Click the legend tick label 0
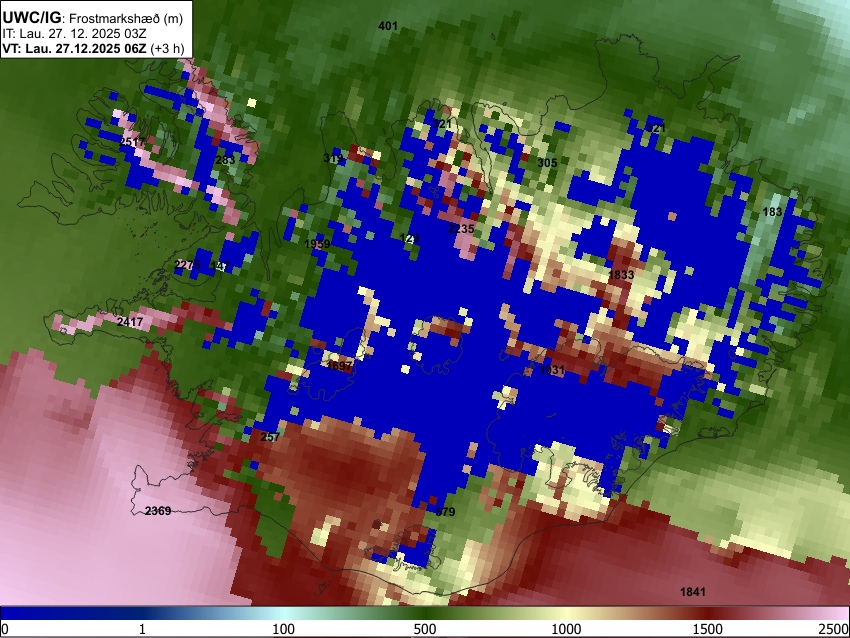 coord(5,630)
